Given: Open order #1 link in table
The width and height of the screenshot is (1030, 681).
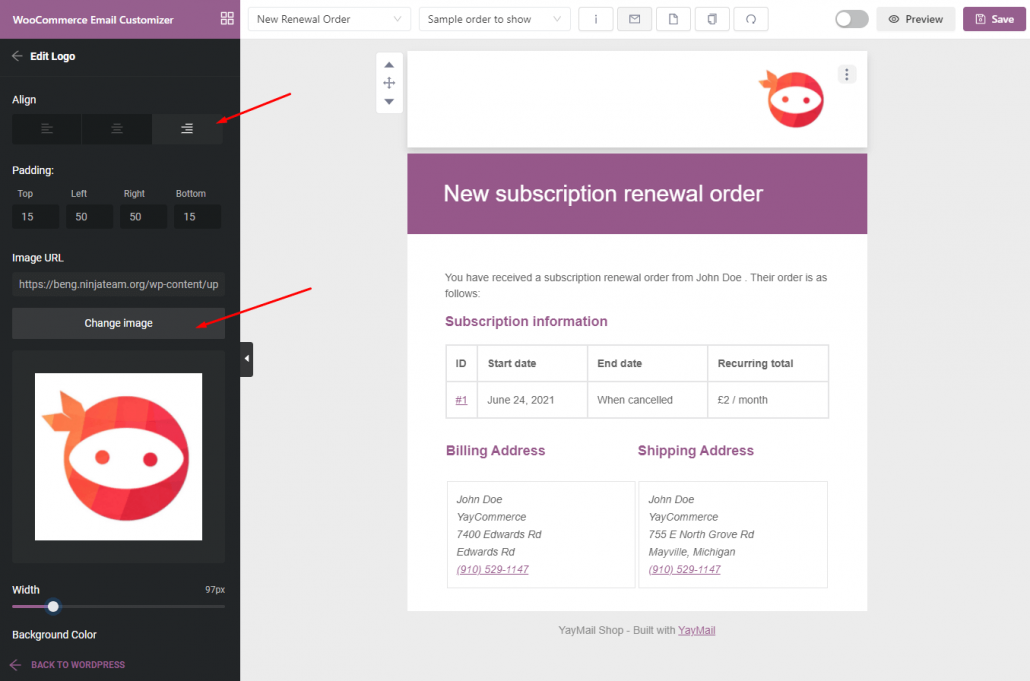Looking at the screenshot, I should click(461, 400).
